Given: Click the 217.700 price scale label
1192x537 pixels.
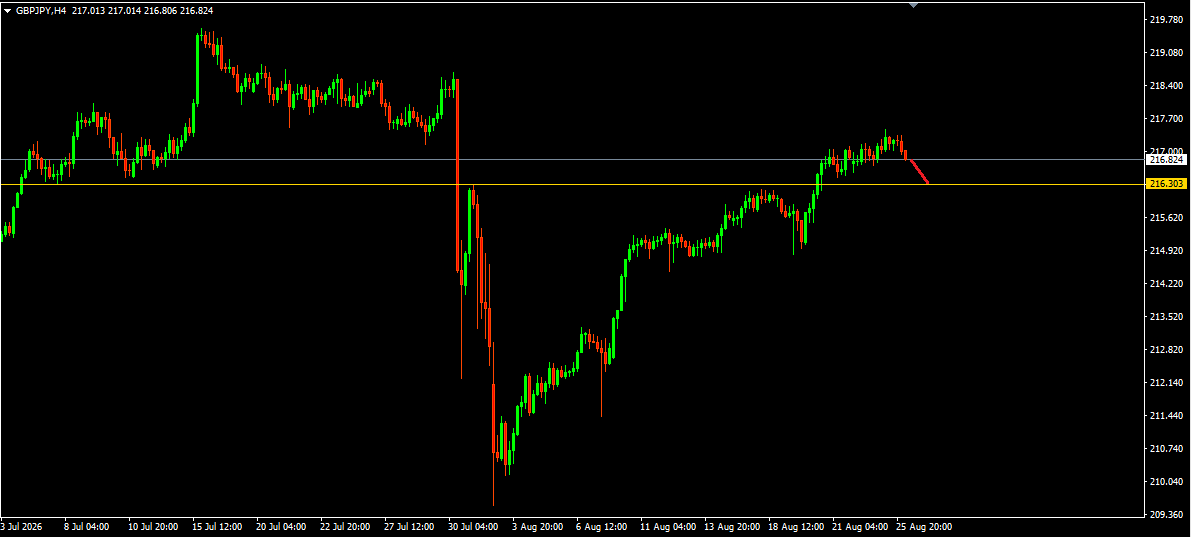Looking at the screenshot, I should 1167,119.
